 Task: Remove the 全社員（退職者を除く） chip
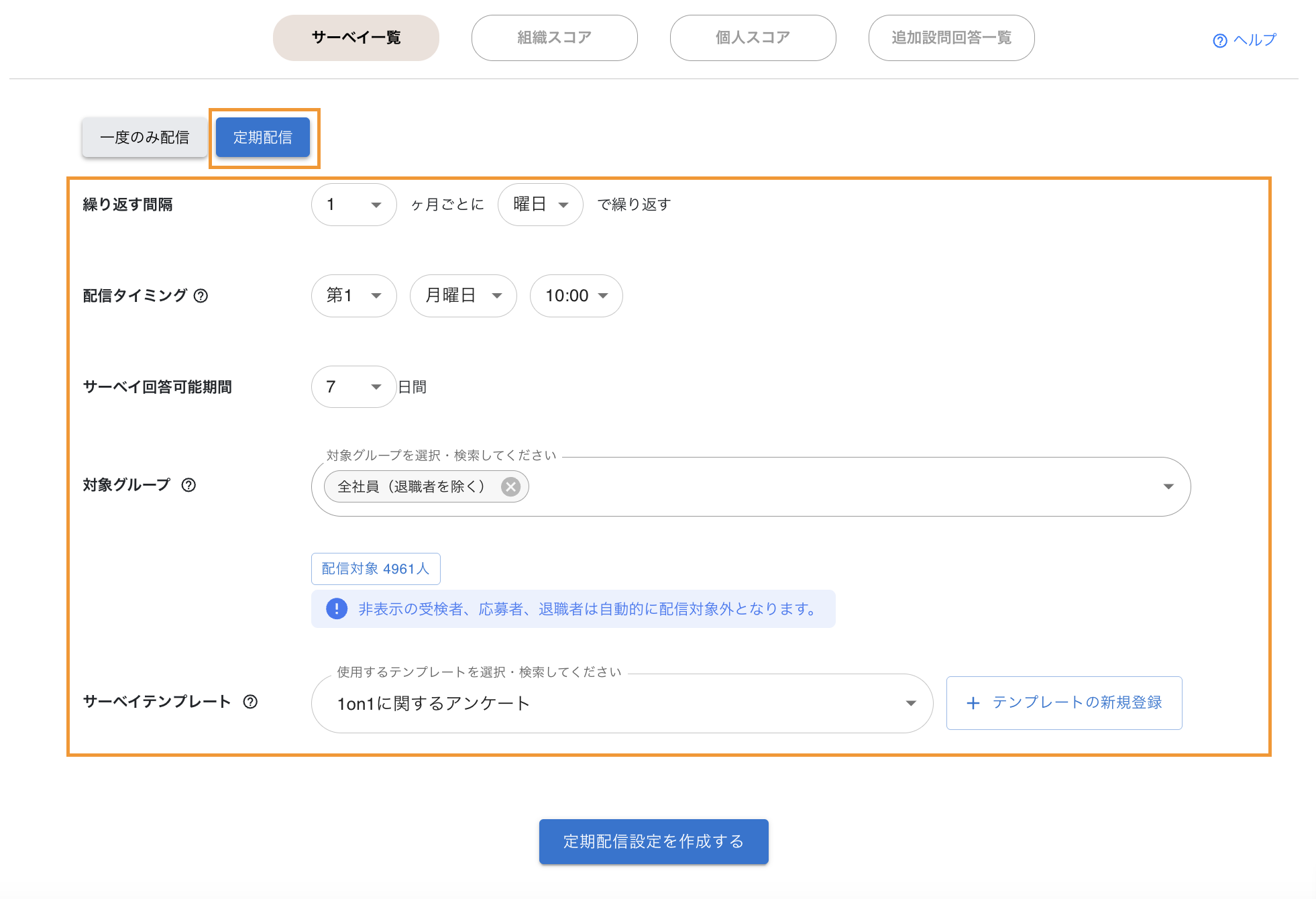(x=510, y=486)
